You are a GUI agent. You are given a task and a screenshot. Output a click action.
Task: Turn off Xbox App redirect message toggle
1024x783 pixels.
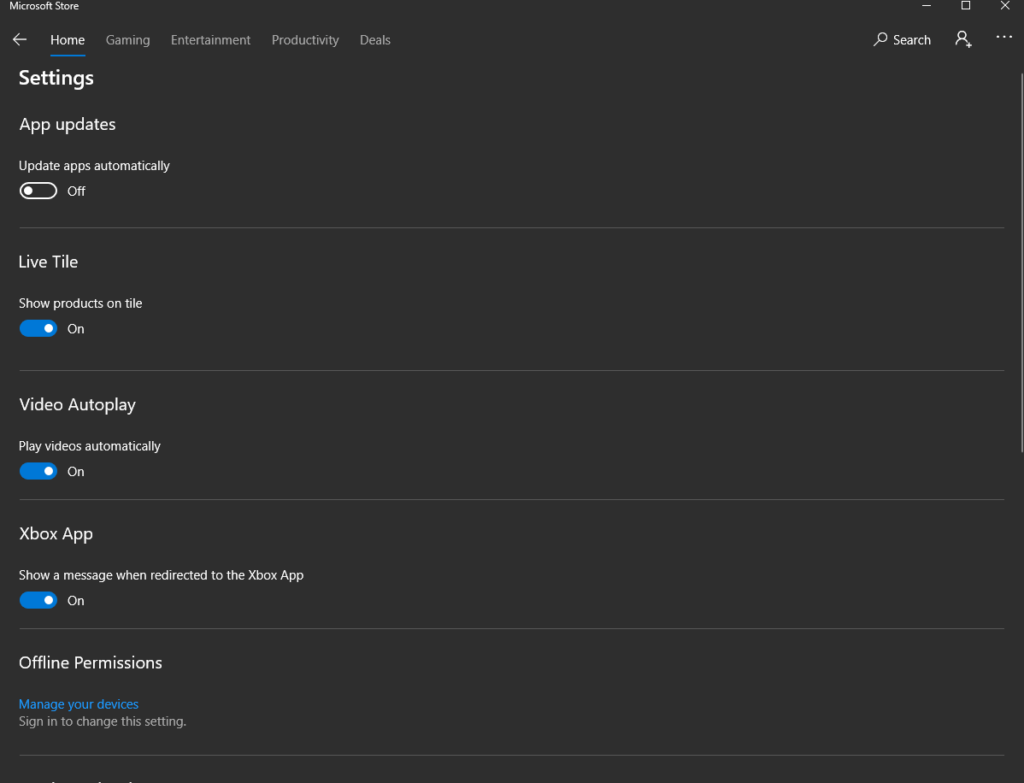[x=38, y=600]
